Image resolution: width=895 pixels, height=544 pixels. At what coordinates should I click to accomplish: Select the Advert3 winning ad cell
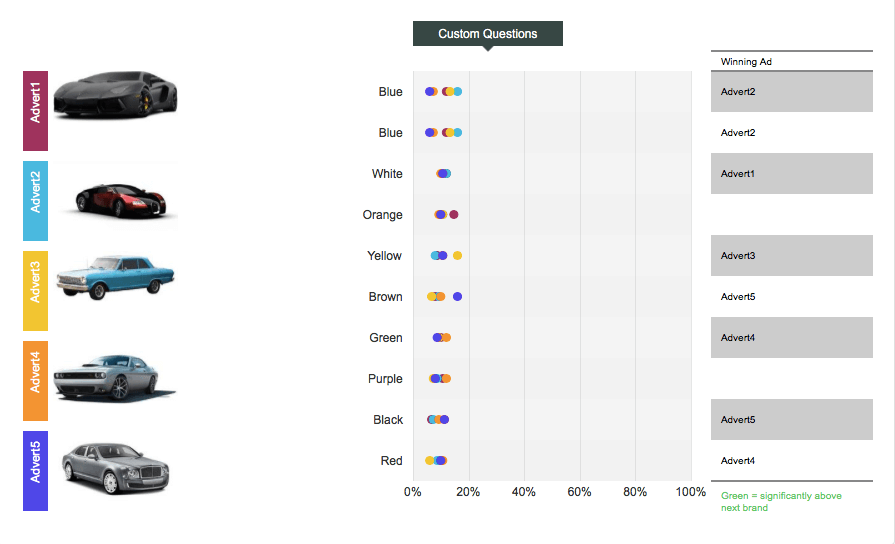pos(792,256)
